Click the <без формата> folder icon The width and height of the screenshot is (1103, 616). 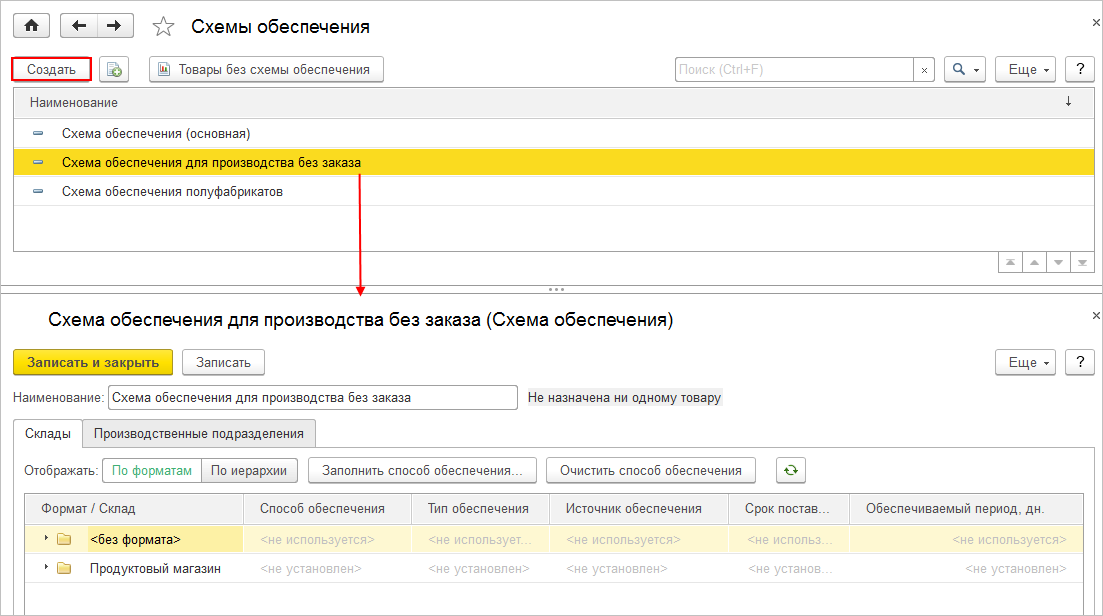(64, 539)
